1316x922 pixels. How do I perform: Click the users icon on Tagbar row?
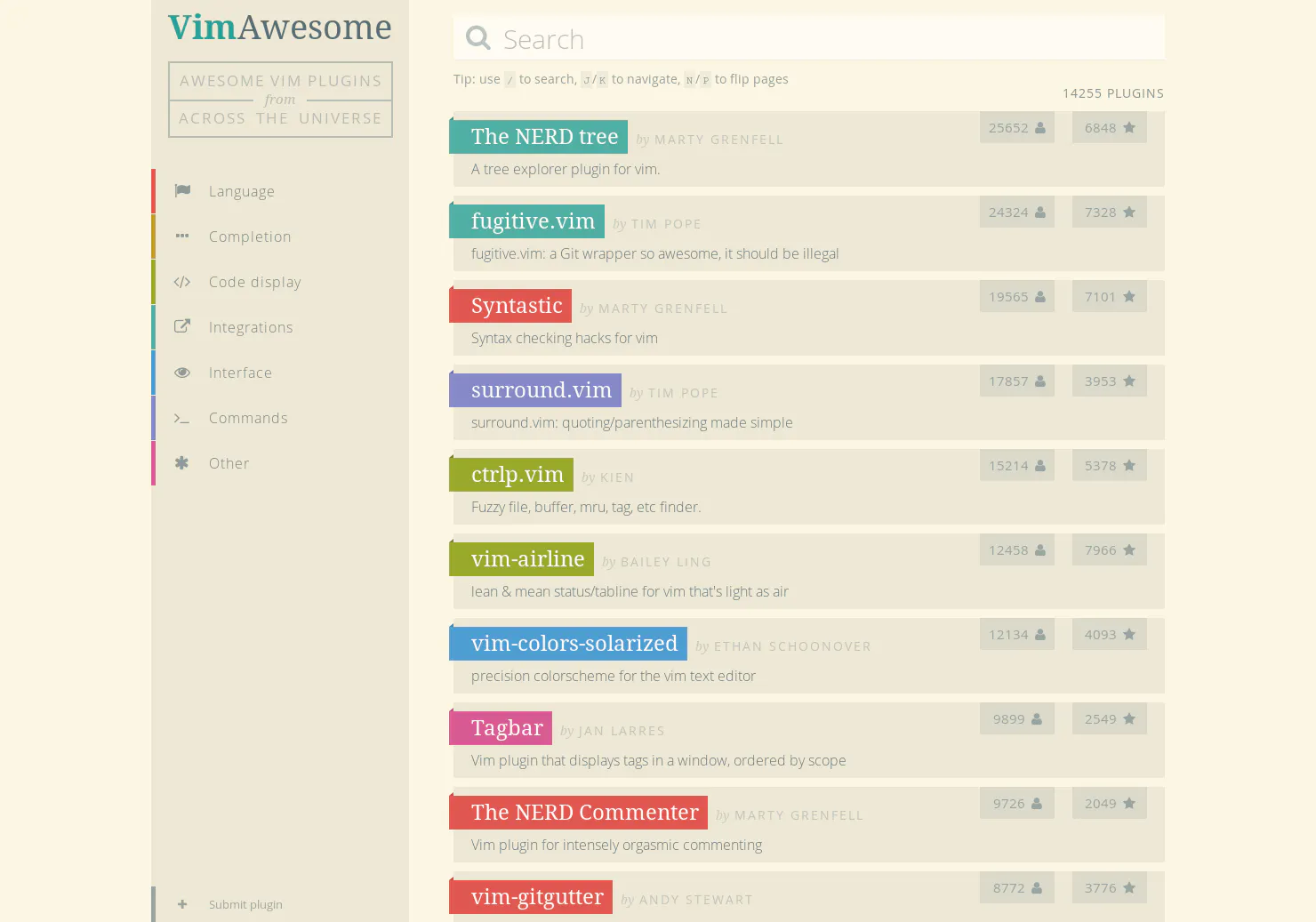pyautogui.click(x=1037, y=719)
